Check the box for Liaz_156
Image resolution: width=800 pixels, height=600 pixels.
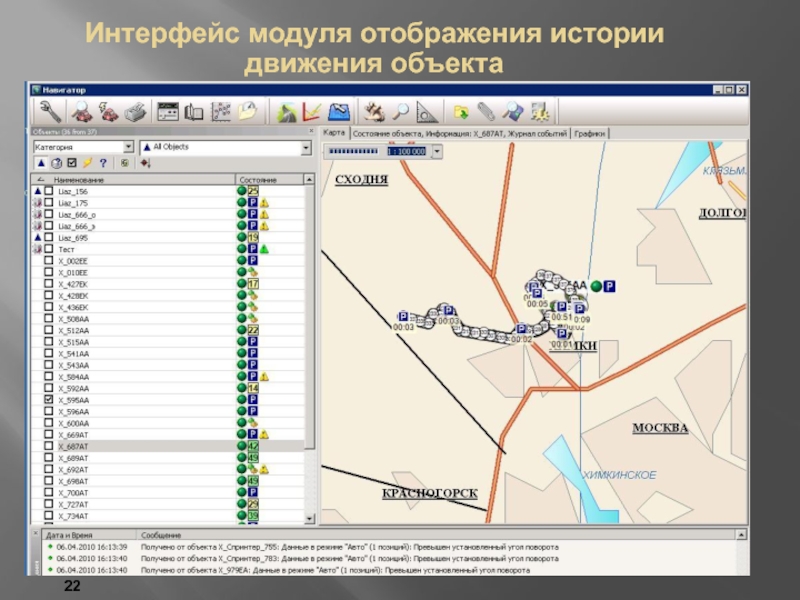coord(49,191)
